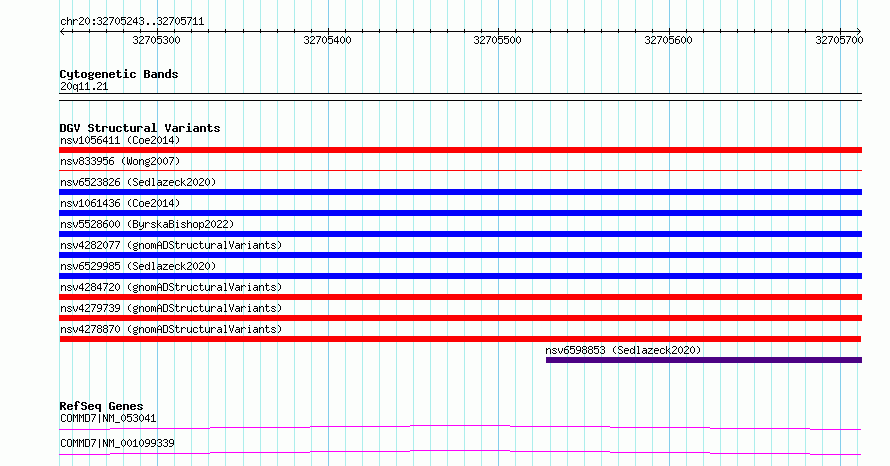Open the nsv4279739 (gnomADStructuralVariants) label

tap(171, 308)
